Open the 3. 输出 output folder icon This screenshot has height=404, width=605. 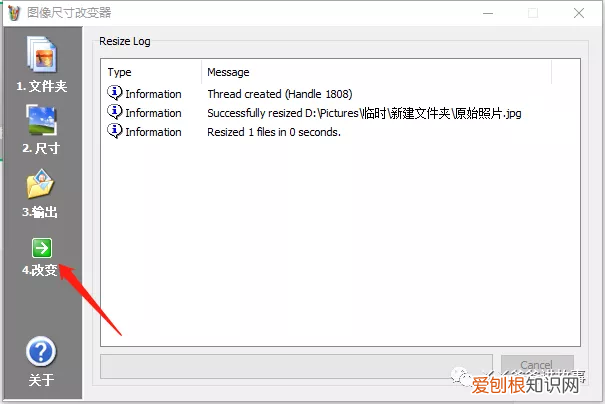point(40,183)
